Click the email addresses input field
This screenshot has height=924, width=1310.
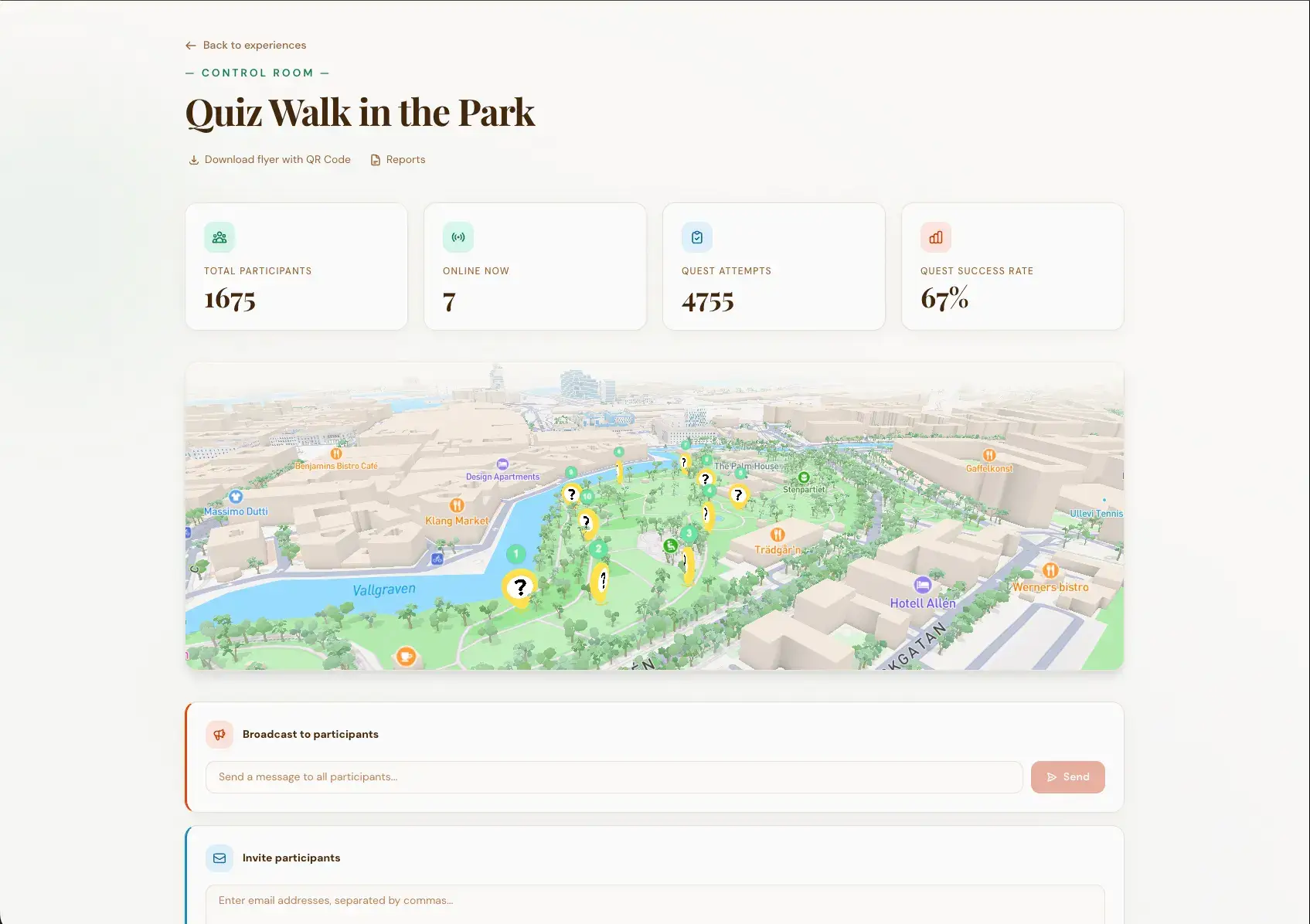click(x=655, y=901)
